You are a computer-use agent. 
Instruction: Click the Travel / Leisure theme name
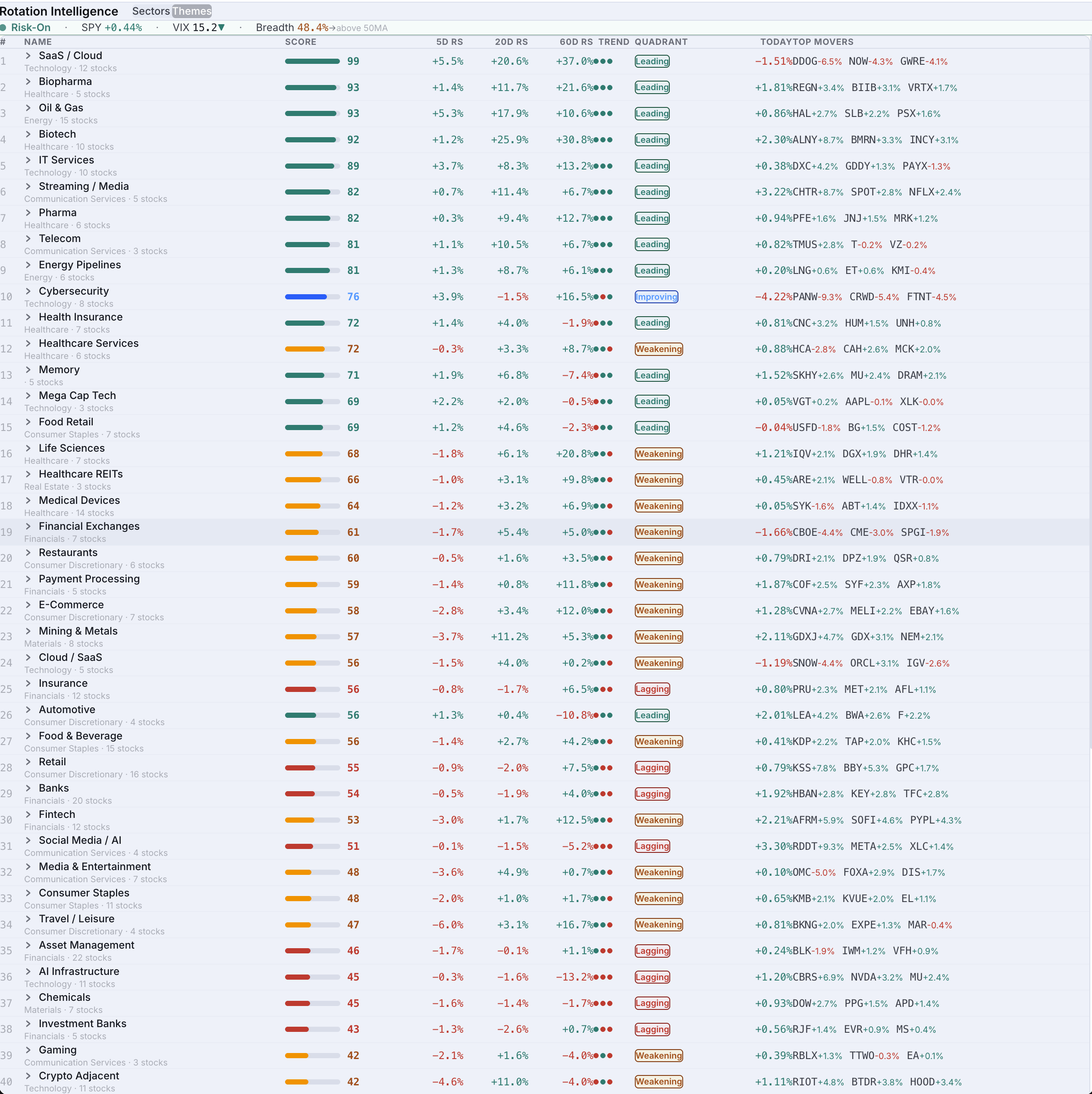tap(76, 918)
